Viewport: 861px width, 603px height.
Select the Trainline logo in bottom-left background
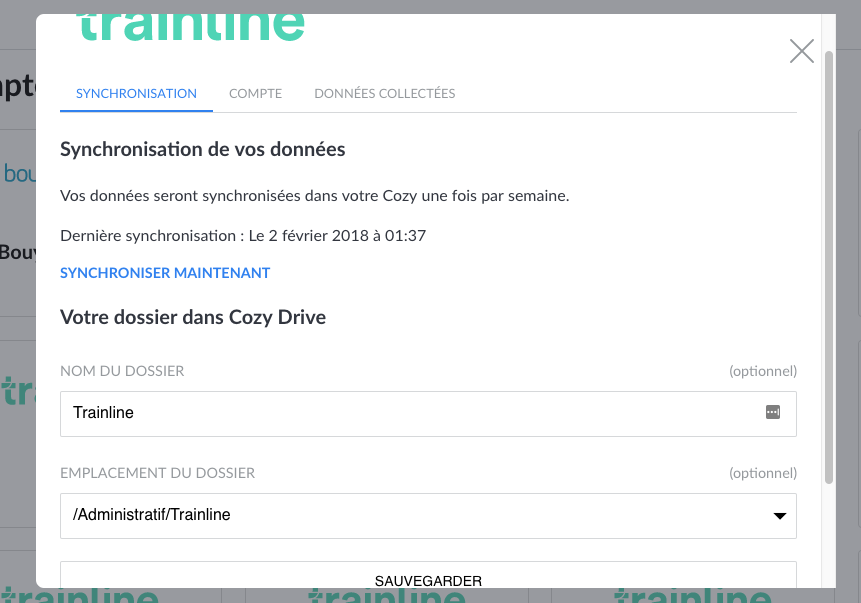(80, 592)
